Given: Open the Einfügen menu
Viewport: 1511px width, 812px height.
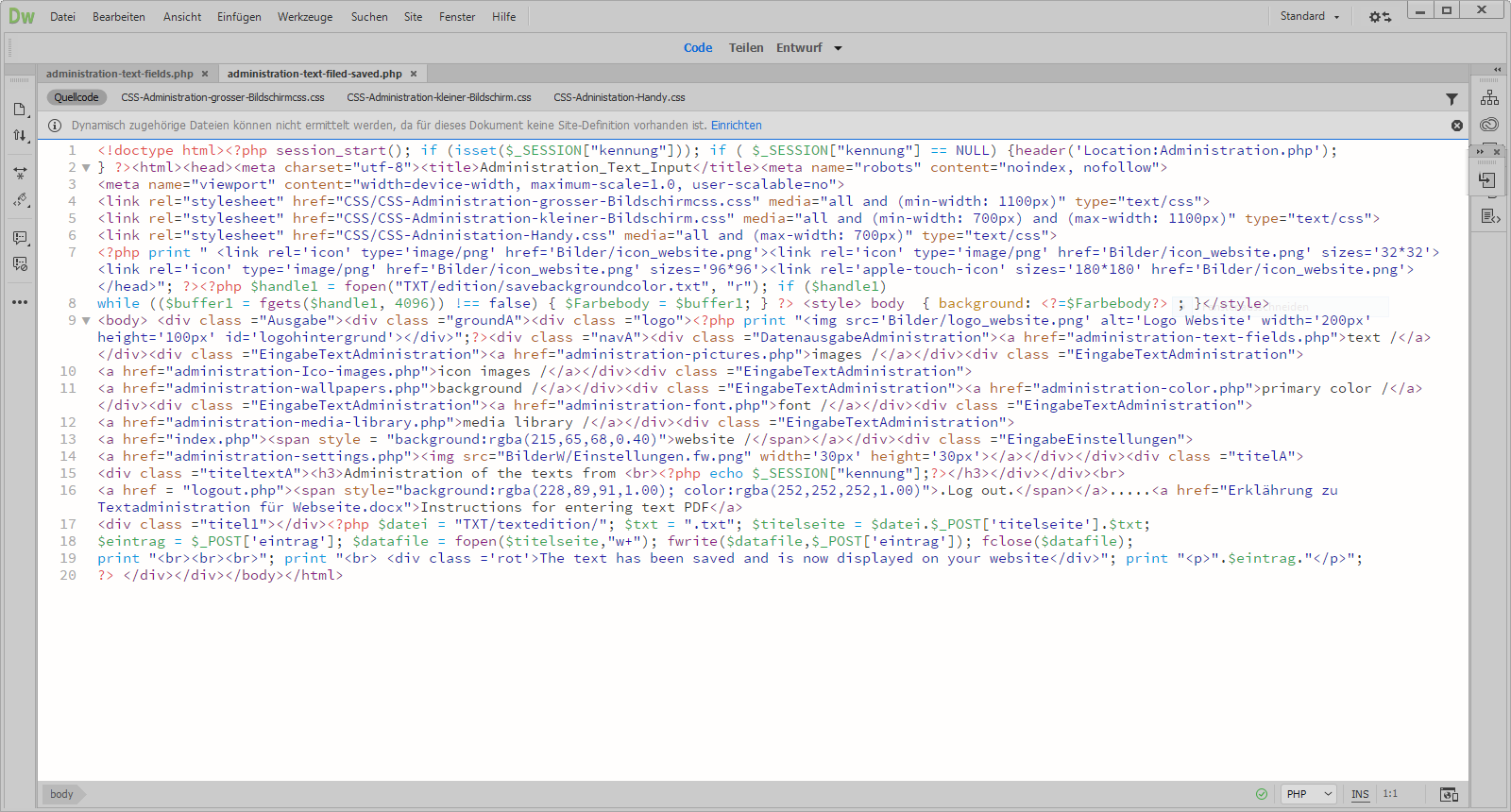Looking at the screenshot, I should pyautogui.click(x=239, y=17).
